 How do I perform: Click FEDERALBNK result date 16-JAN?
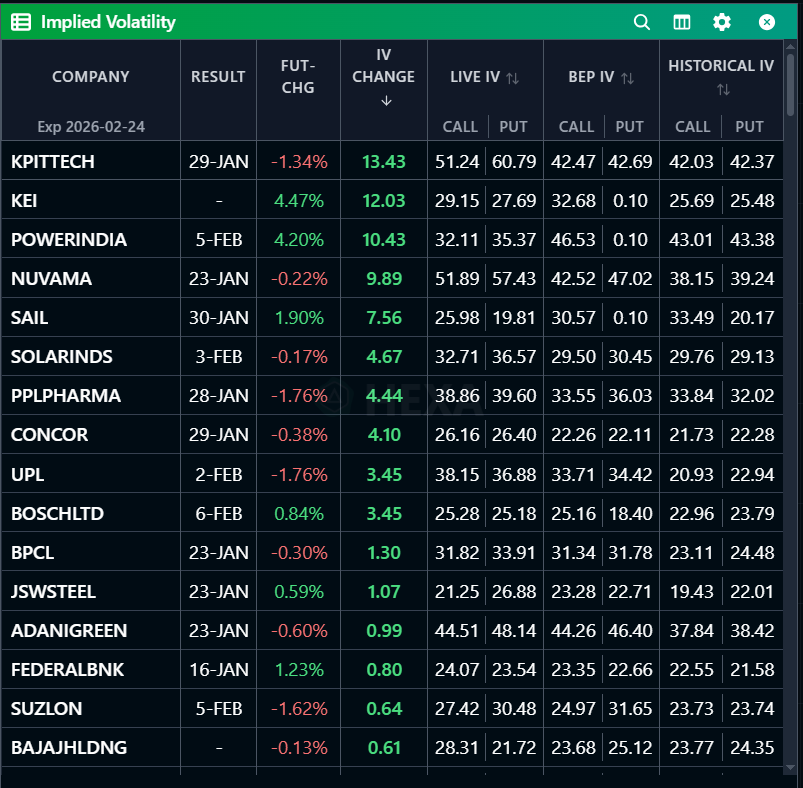(x=219, y=670)
